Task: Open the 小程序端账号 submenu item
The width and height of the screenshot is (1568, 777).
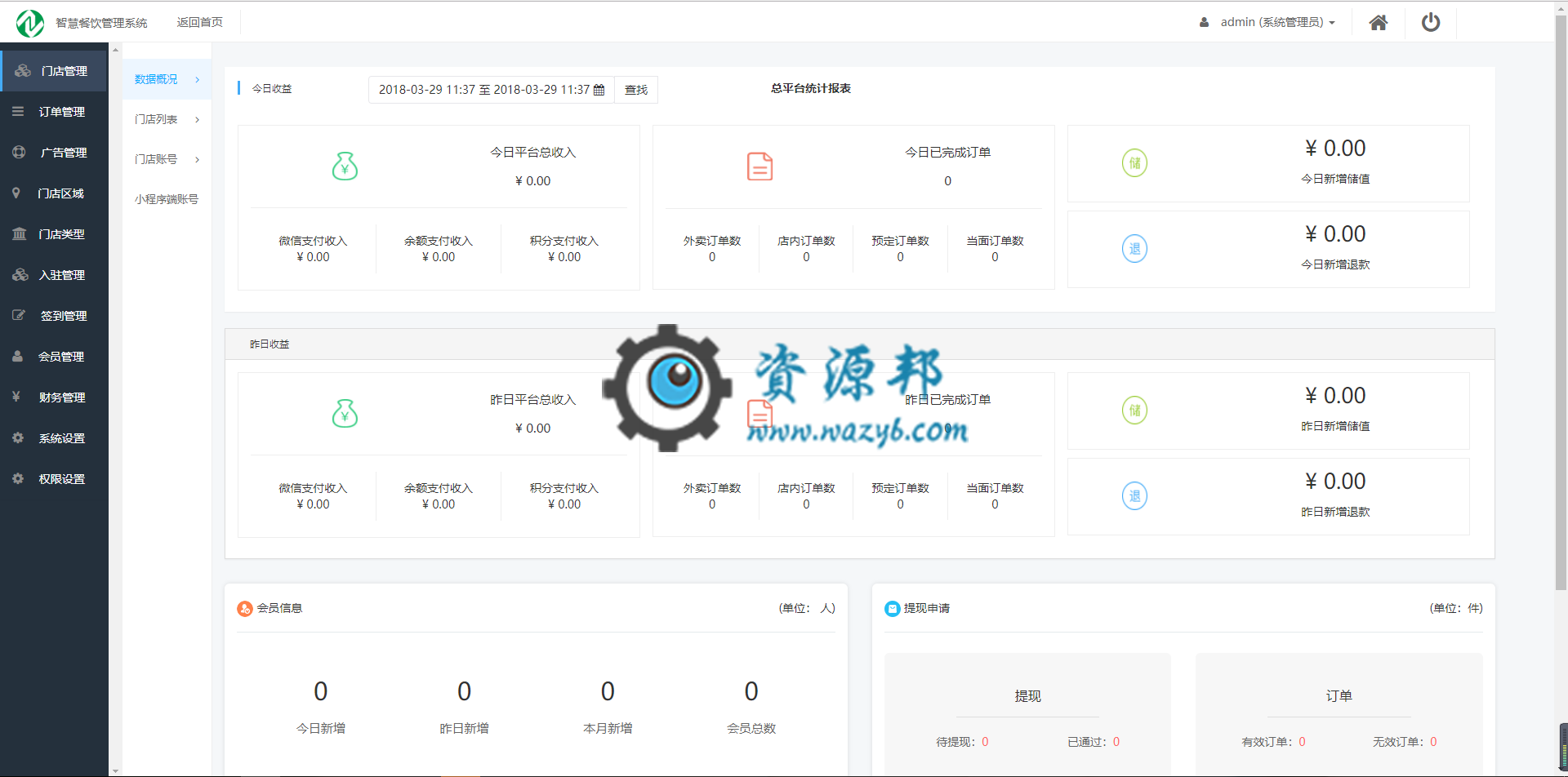Action: pos(167,199)
